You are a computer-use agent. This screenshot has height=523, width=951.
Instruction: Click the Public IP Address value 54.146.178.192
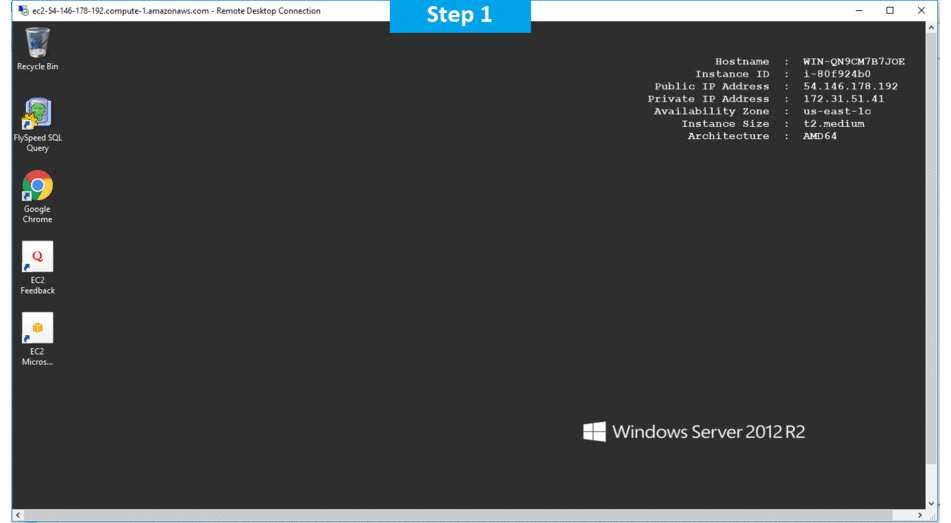pyautogui.click(x=850, y=86)
